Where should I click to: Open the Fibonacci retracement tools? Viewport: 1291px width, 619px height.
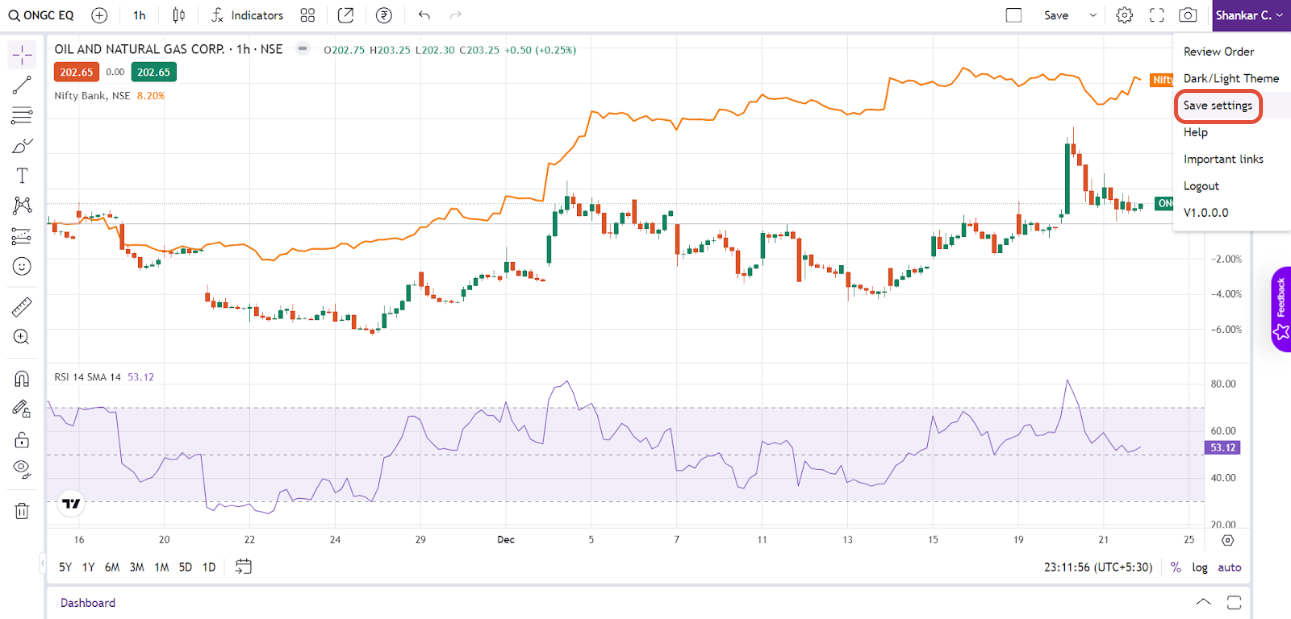[x=21, y=116]
